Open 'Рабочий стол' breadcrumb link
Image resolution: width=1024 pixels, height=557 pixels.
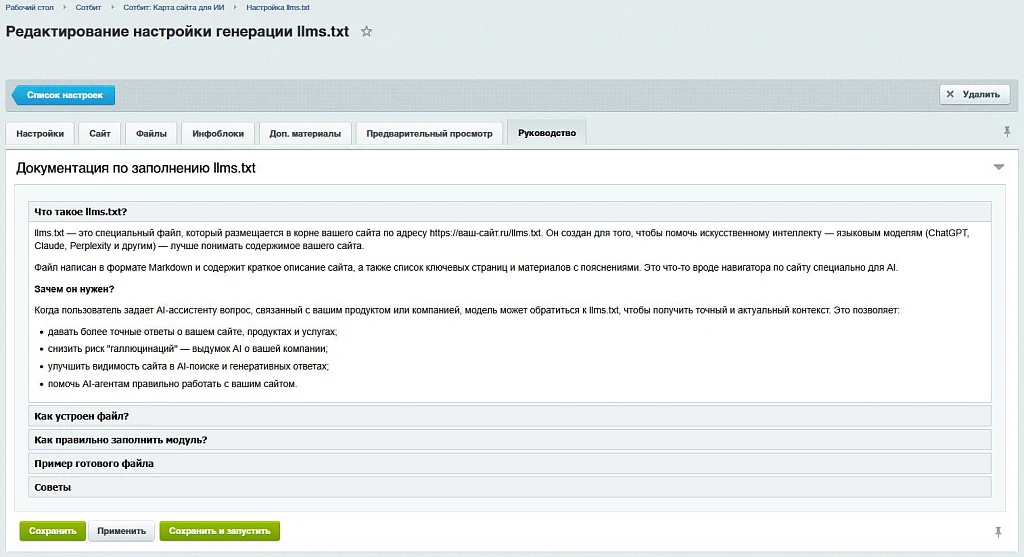point(29,7)
